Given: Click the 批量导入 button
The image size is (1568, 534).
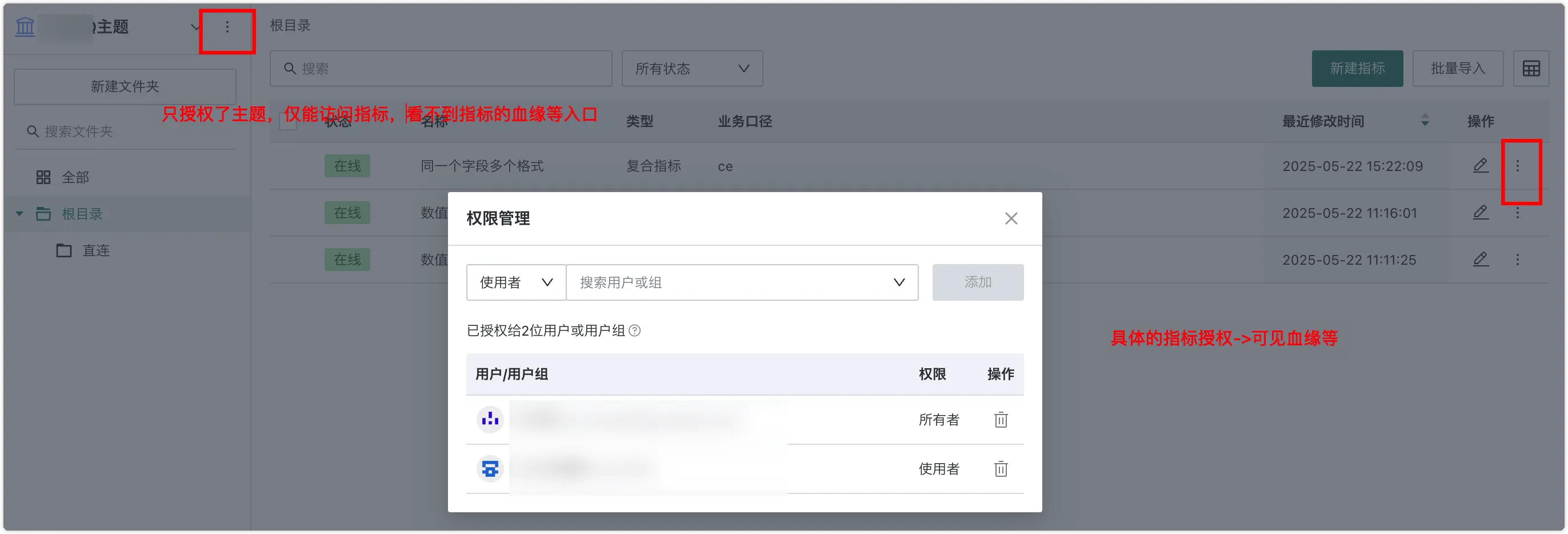Looking at the screenshot, I should coord(1457,69).
